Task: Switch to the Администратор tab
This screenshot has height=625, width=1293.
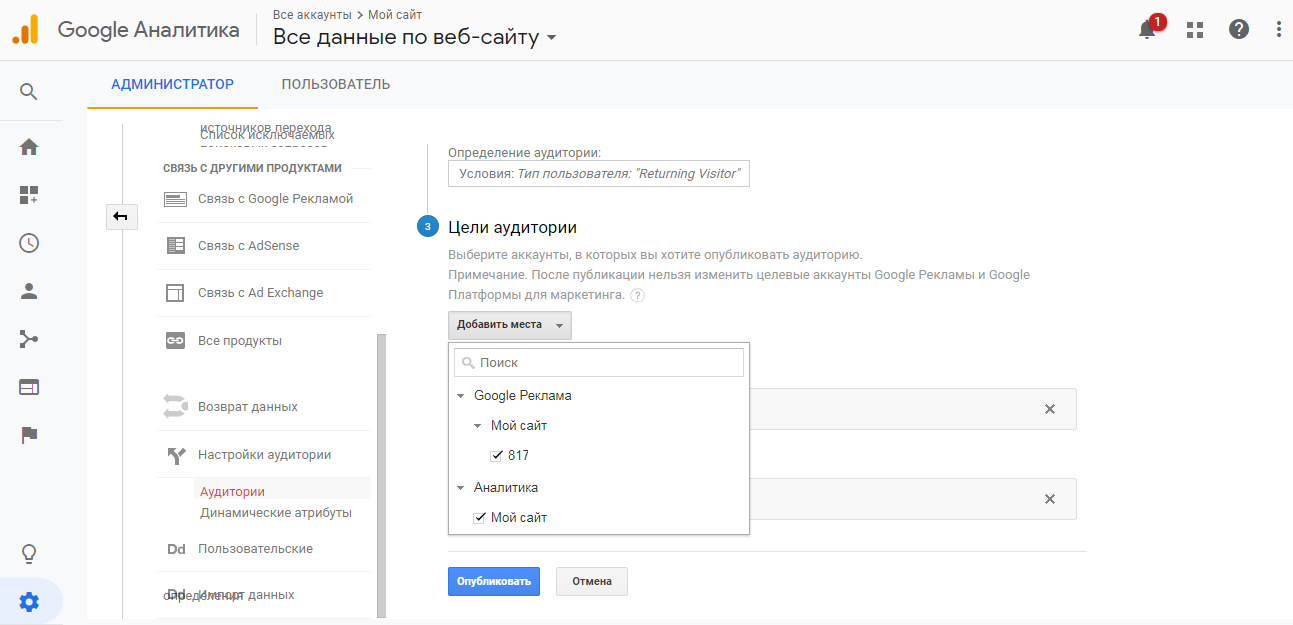Action: click(x=172, y=84)
